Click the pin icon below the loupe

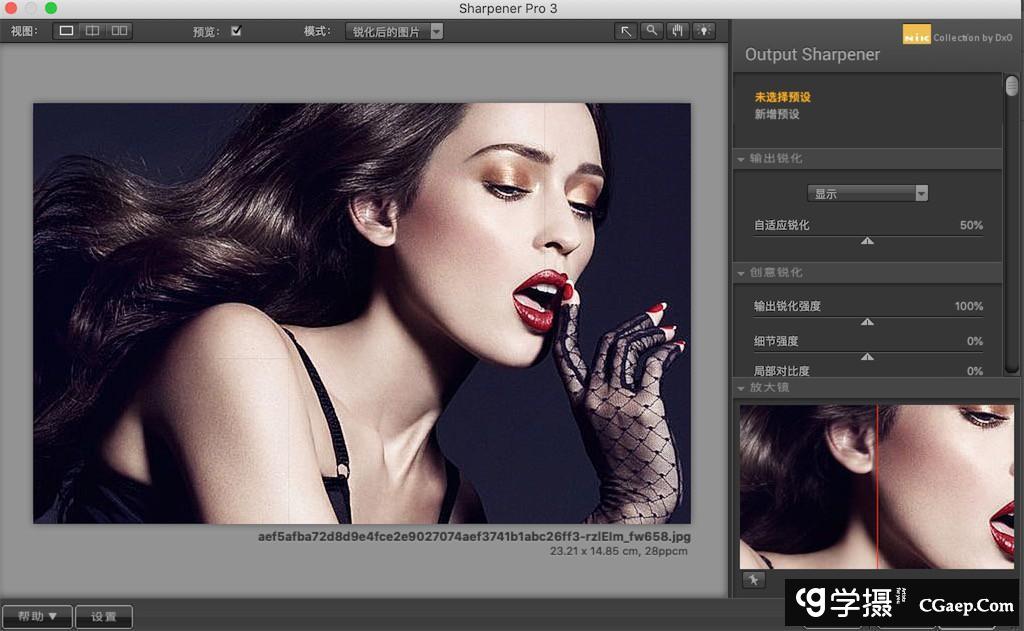pyautogui.click(x=753, y=580)
